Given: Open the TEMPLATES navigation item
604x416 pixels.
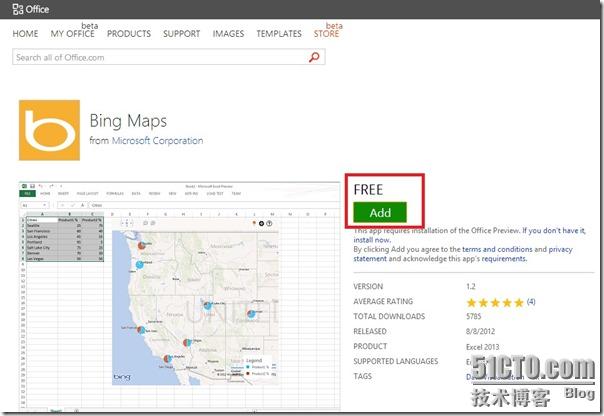Looking at the screenshot, I should [279, 34].
